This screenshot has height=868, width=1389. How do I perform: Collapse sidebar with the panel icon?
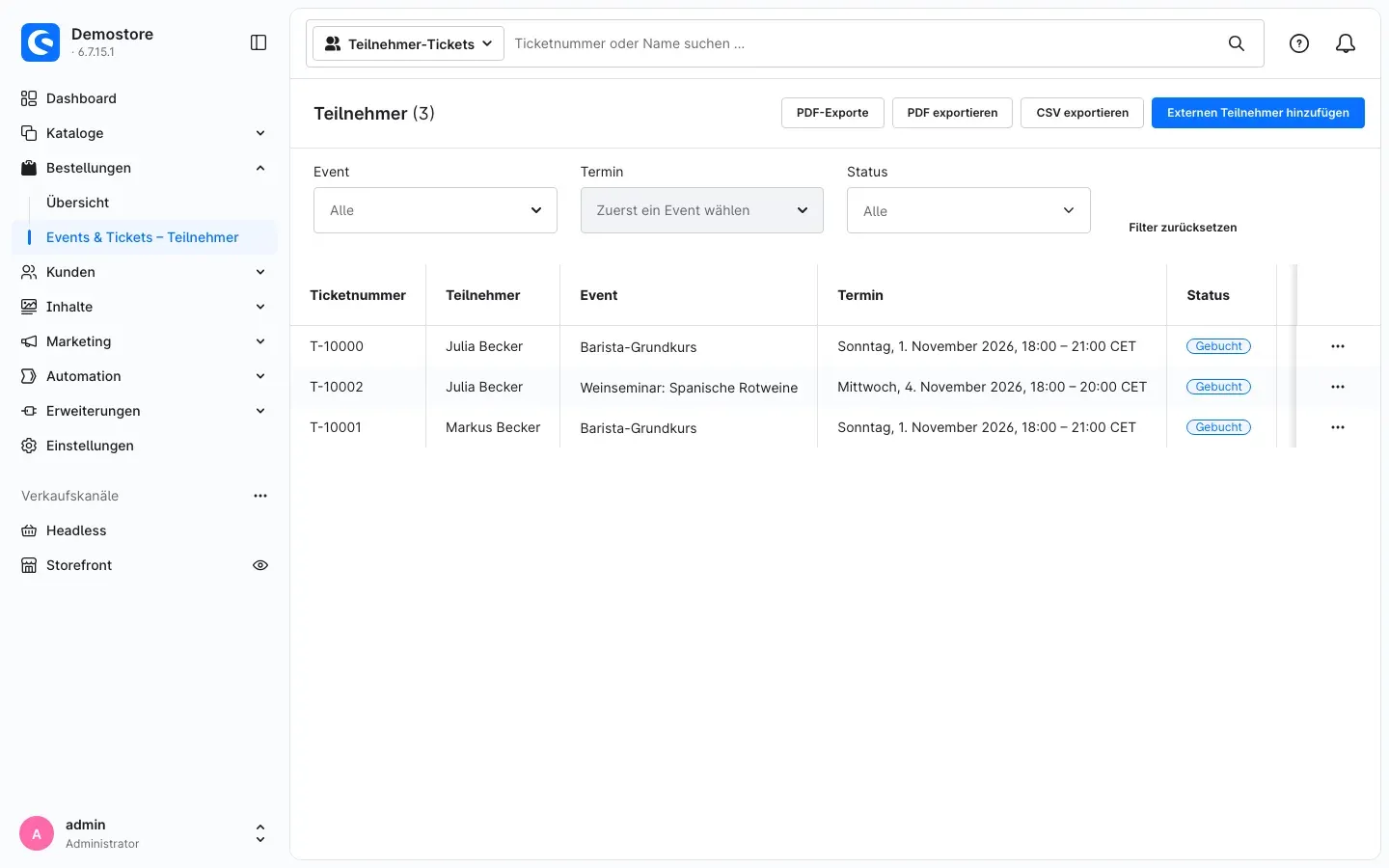point(259,42)
